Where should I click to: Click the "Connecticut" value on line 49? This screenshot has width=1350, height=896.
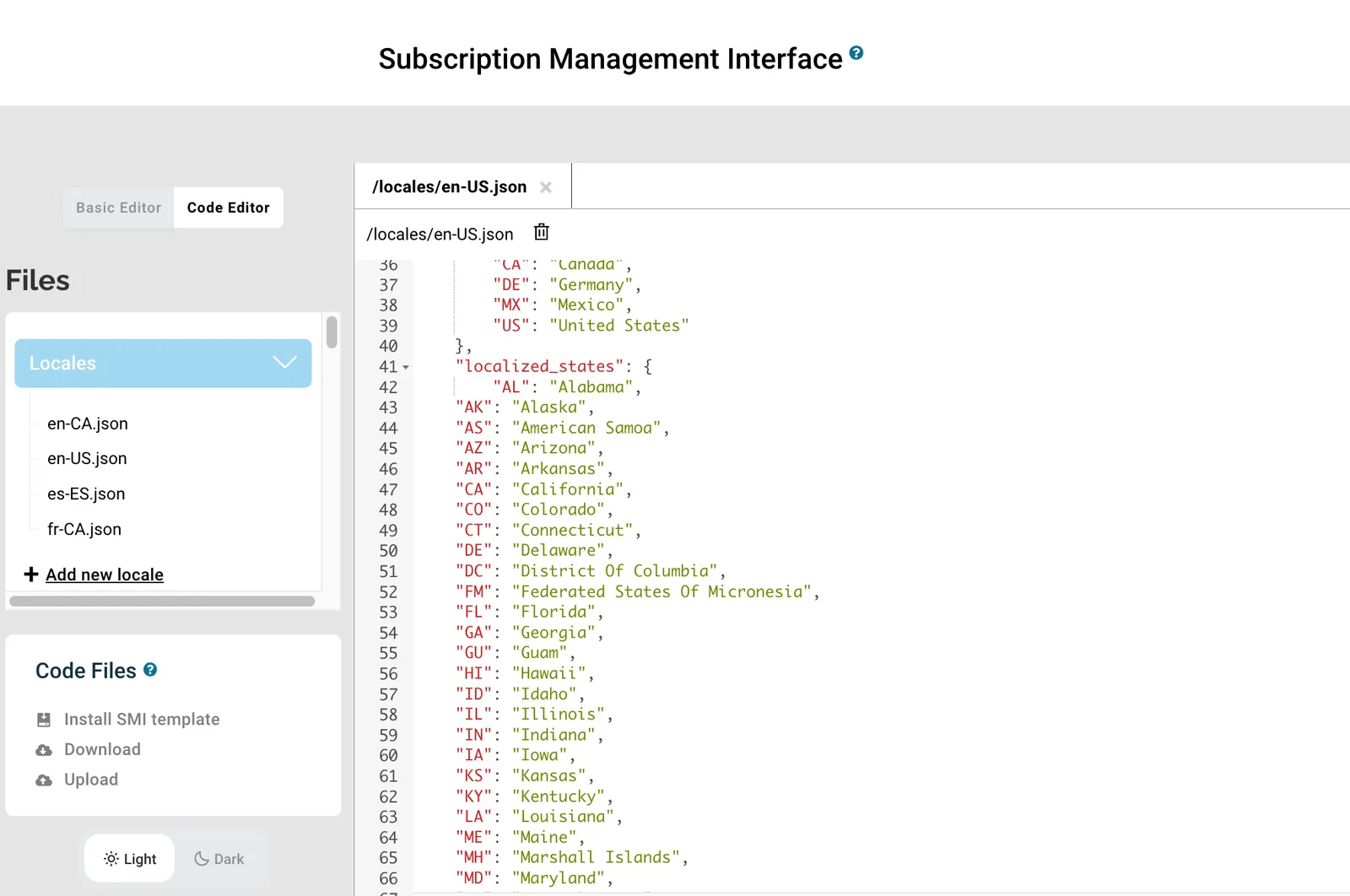[573, 531]
